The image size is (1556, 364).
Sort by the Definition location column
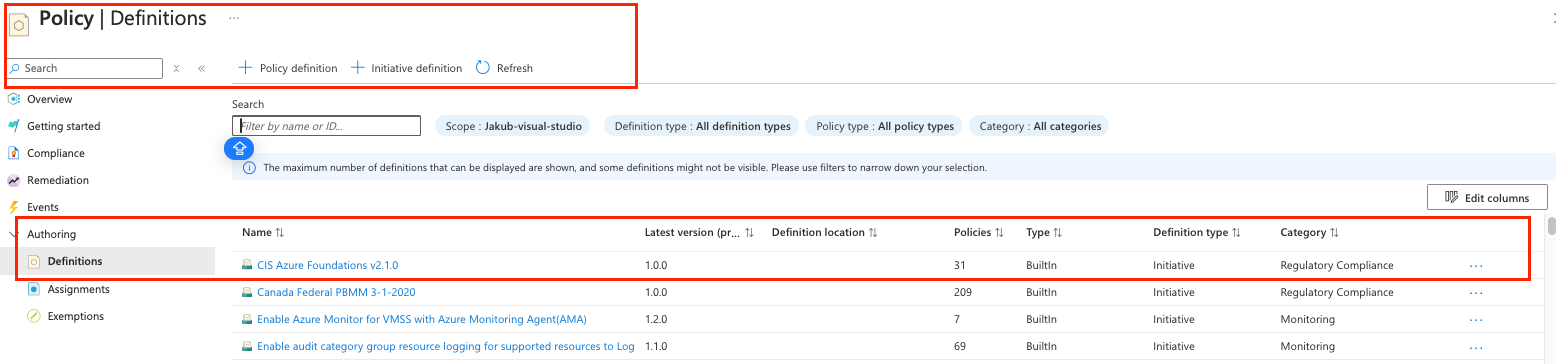(x=824, y=232)
